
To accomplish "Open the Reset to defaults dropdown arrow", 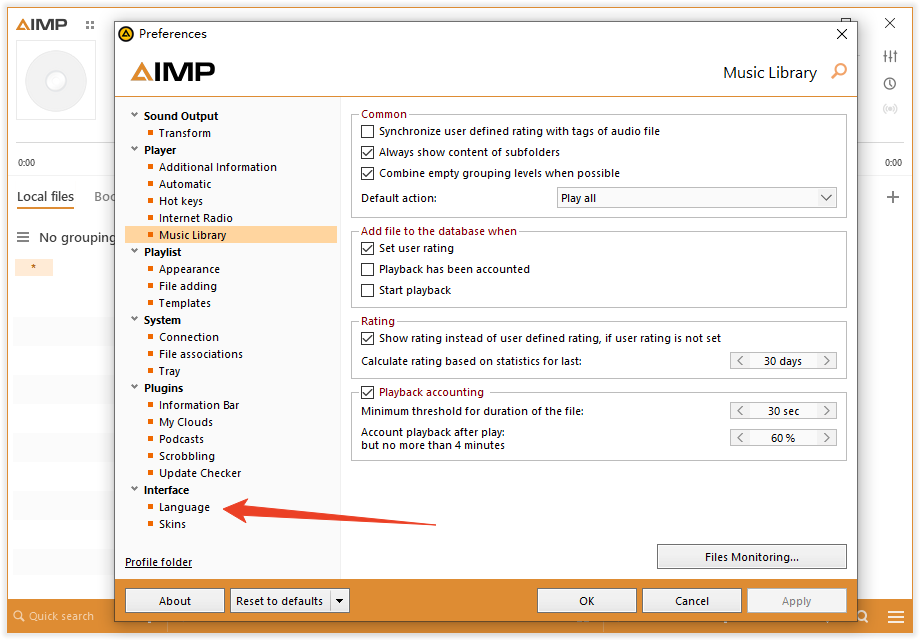I will pyautogui.click(x=340, y=601).
